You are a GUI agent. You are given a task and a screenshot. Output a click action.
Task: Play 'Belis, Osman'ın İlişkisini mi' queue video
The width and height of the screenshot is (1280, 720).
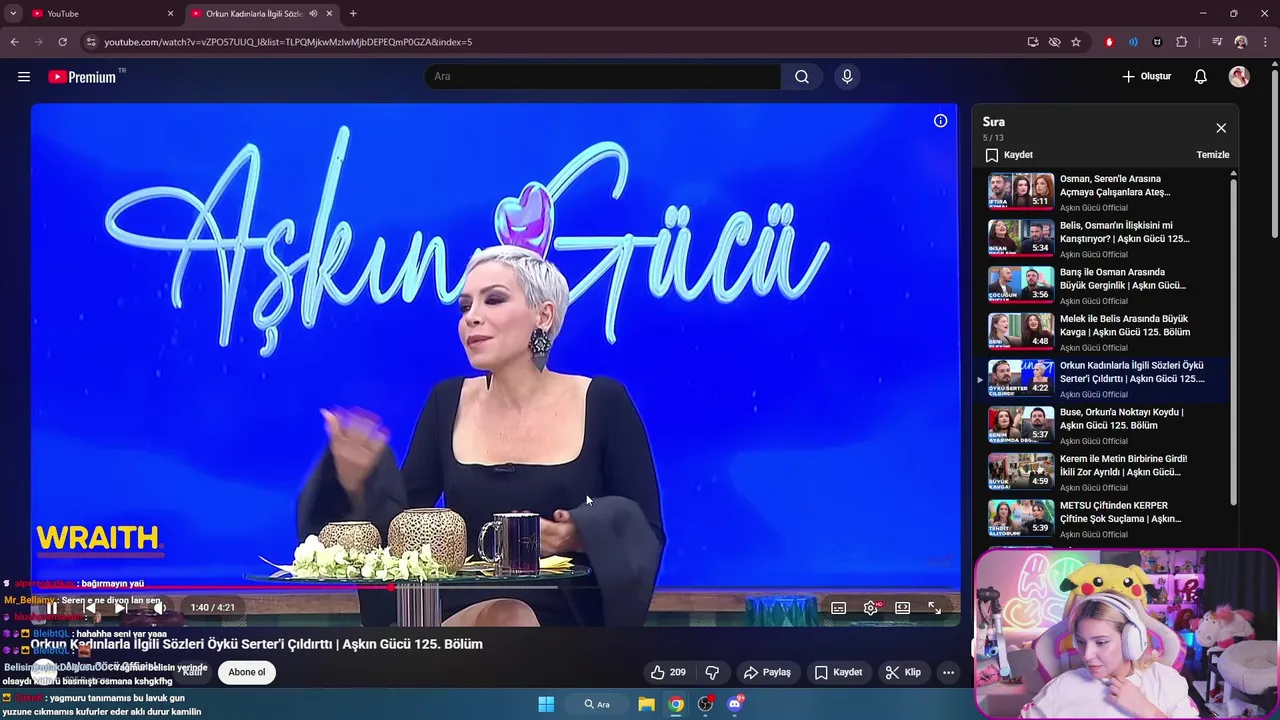click(1105, 239)
